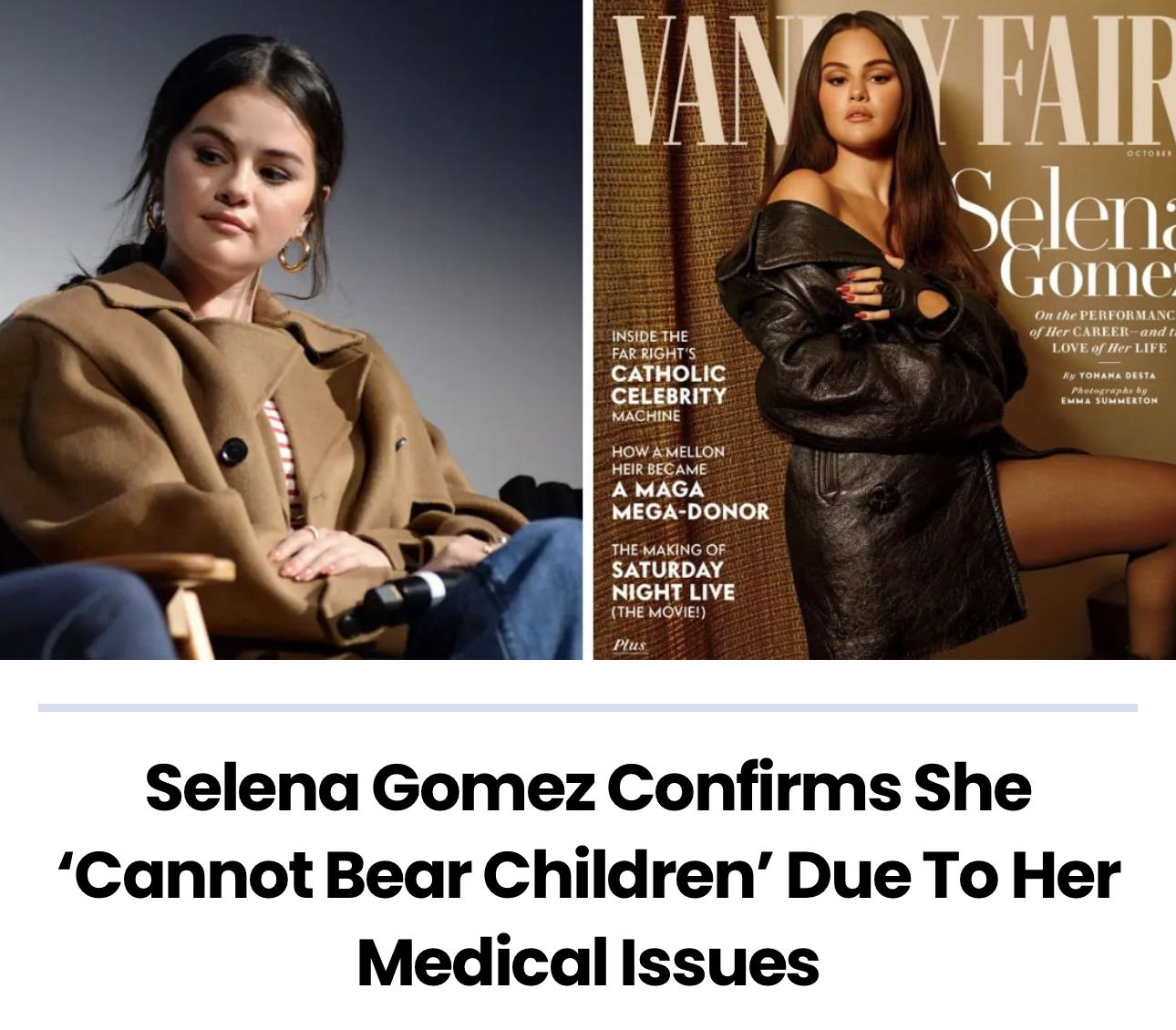
Task: Click the 'Saturday Night Live' cover line
Action: pyautogui.click(x=673, y=581)
